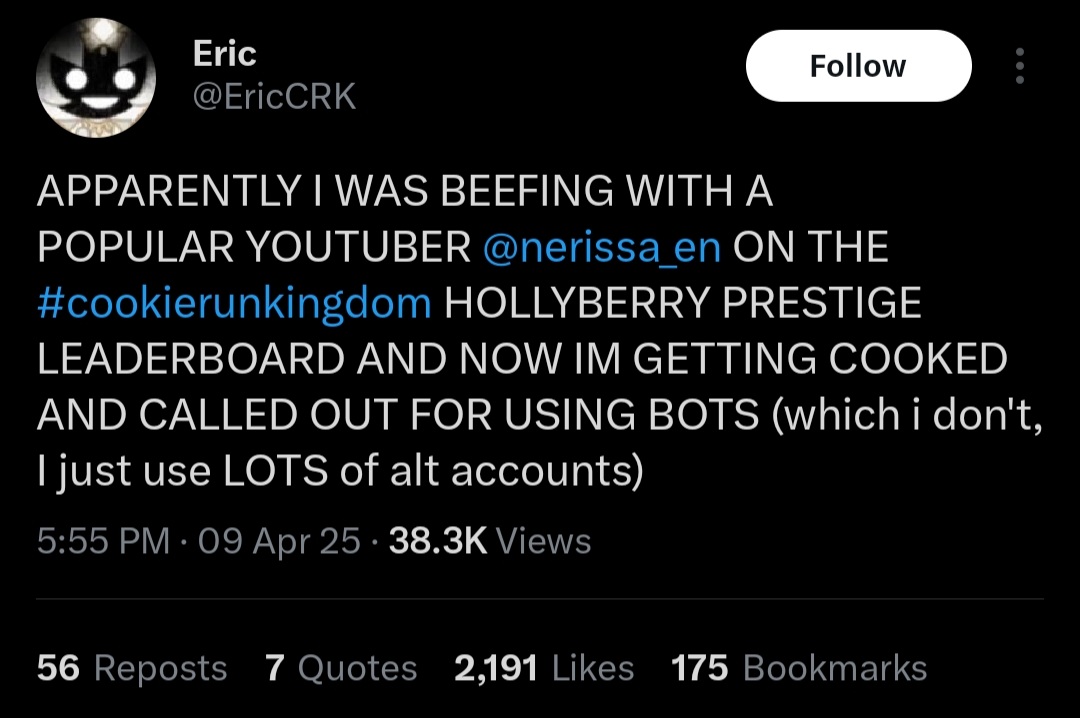The width and height of the screenshot is (1080, 718).
Task: Click the 175 Bookmarks count
Action: 799,668
